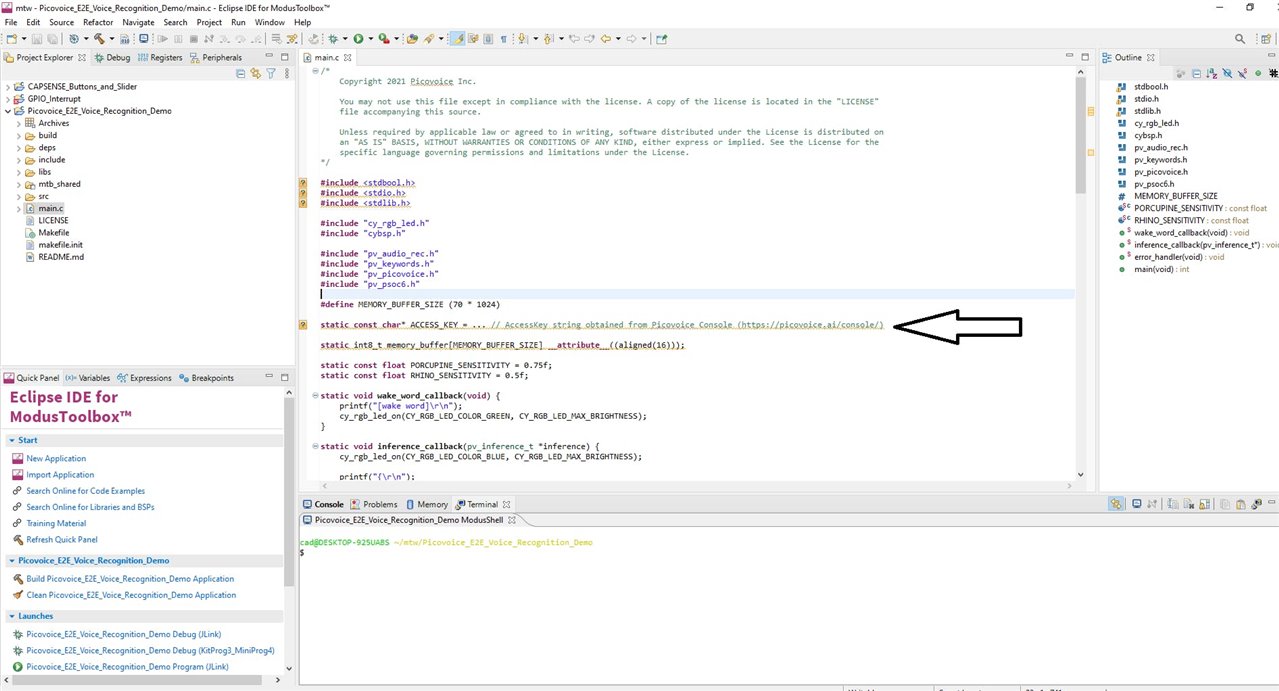Image resolution: width=1279 pixels, height=691 pixels.
Task: Toggle Link with Editor in Project Explorer
Action: click(x=255, y=74)
